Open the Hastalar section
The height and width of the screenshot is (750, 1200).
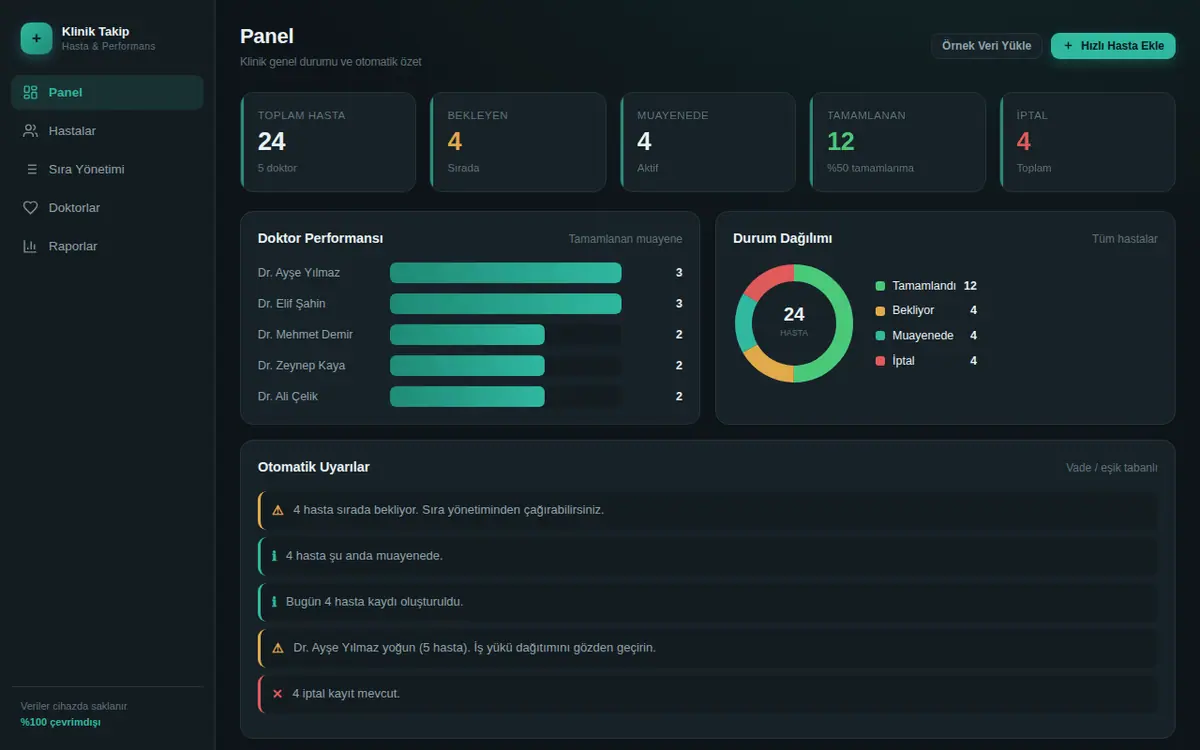[x=107, y=131]
